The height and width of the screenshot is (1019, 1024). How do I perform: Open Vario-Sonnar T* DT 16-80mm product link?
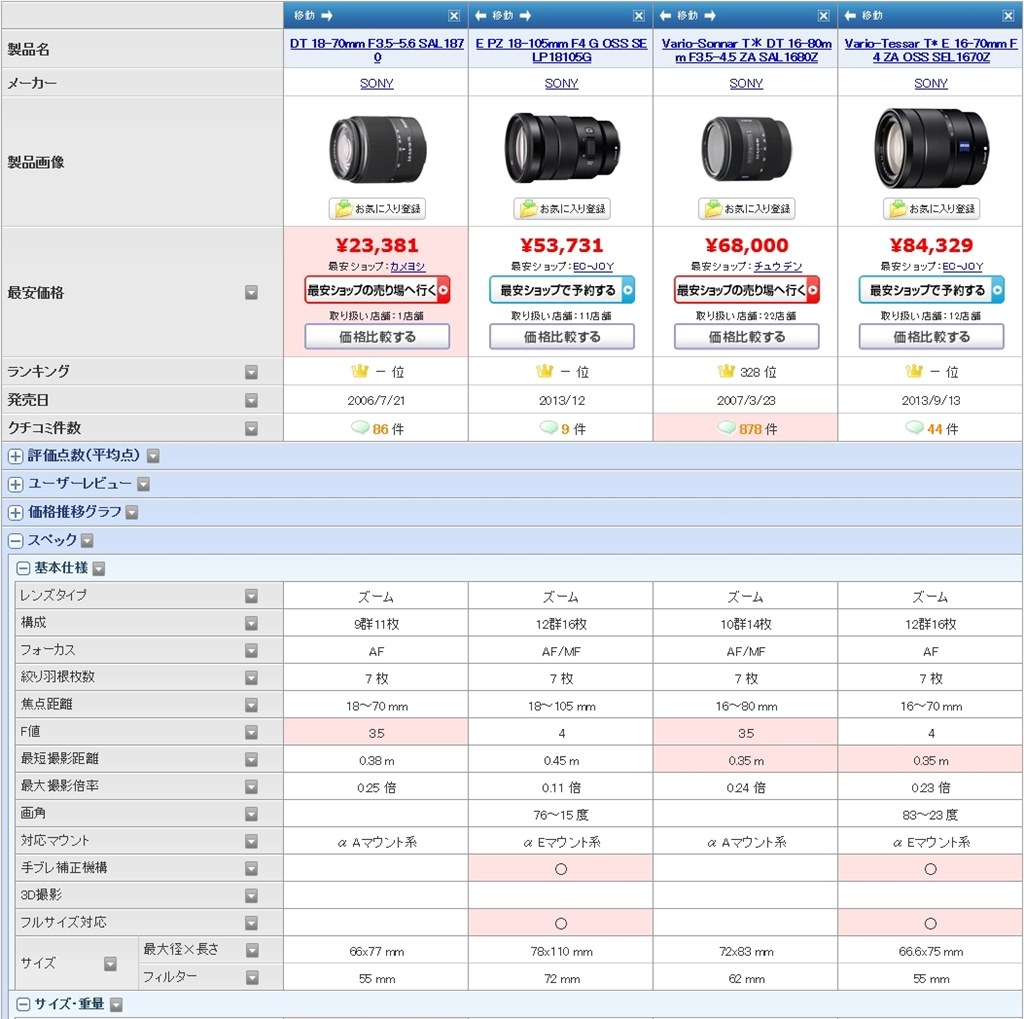pos(746,50)
